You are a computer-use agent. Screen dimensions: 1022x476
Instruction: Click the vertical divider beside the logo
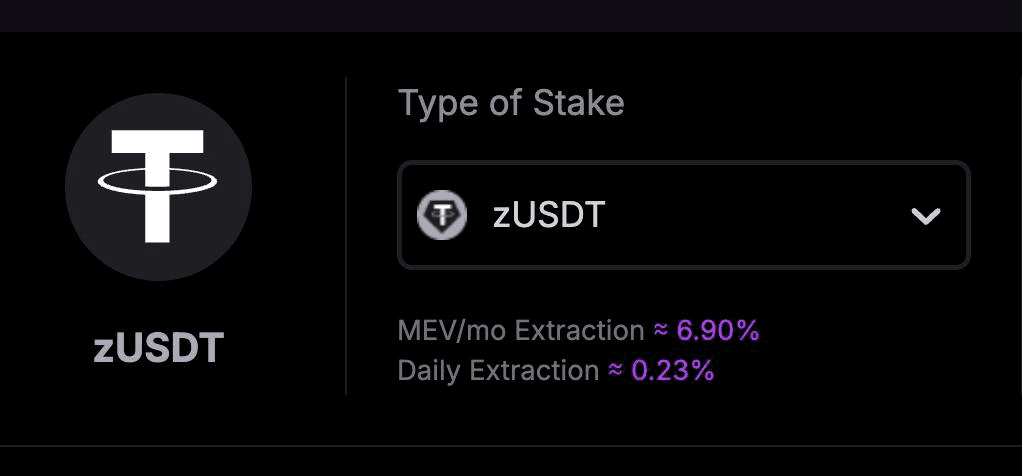click(345, 235)
